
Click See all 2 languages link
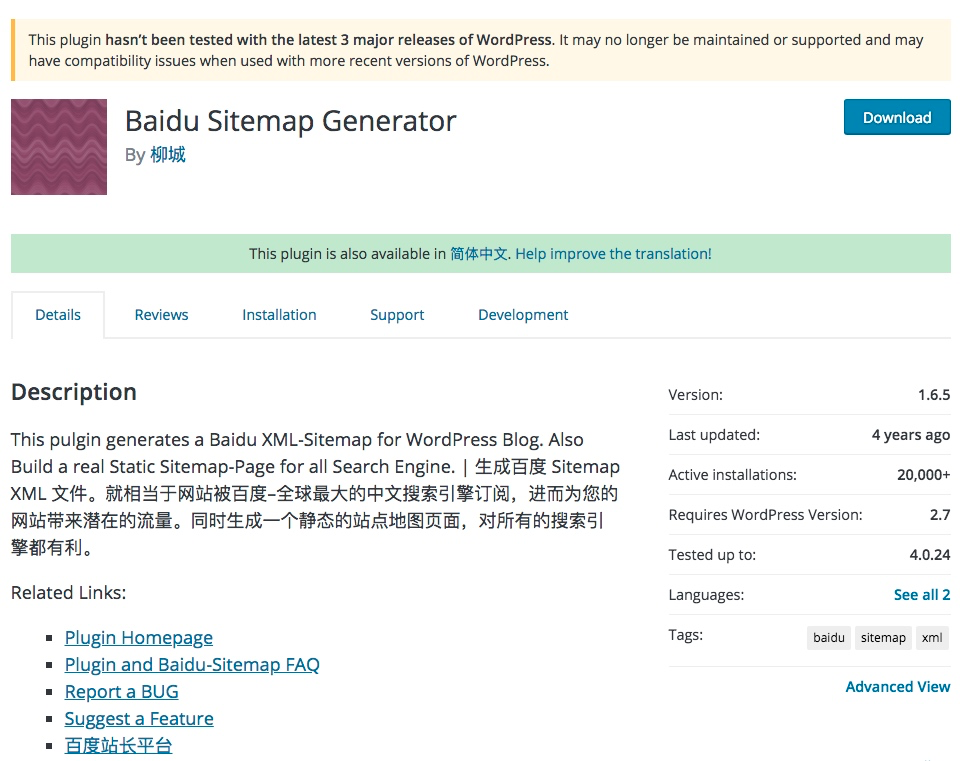921,594
